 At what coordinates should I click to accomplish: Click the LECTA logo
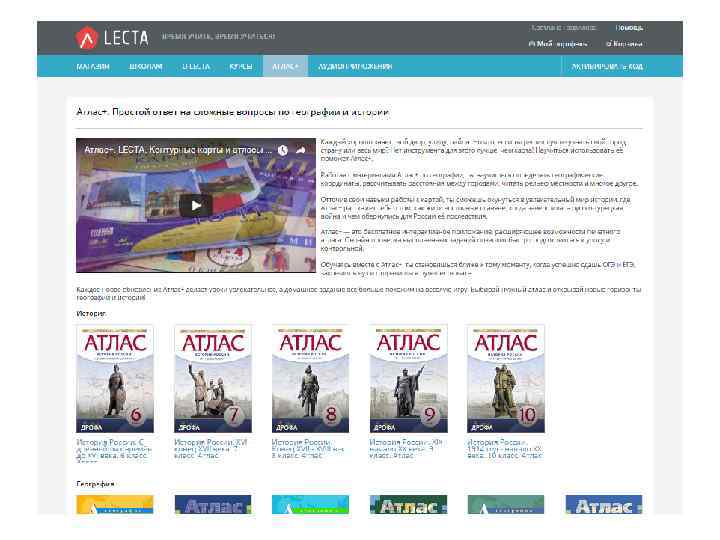(x=112, y=38)
